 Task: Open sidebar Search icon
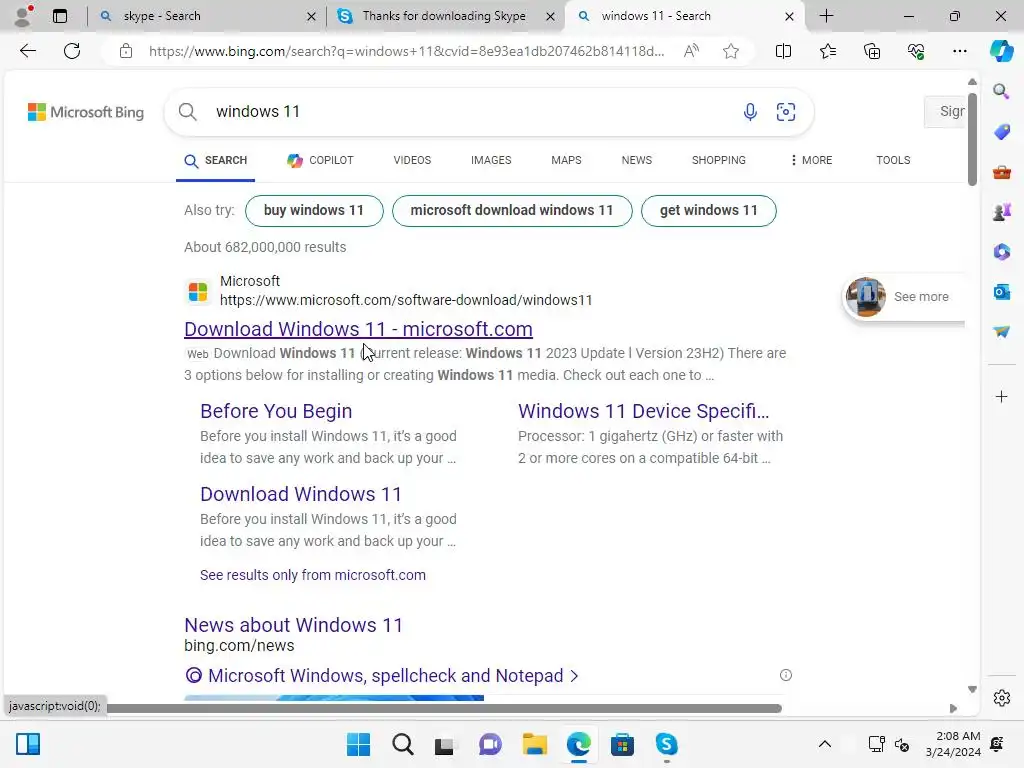1001,91
